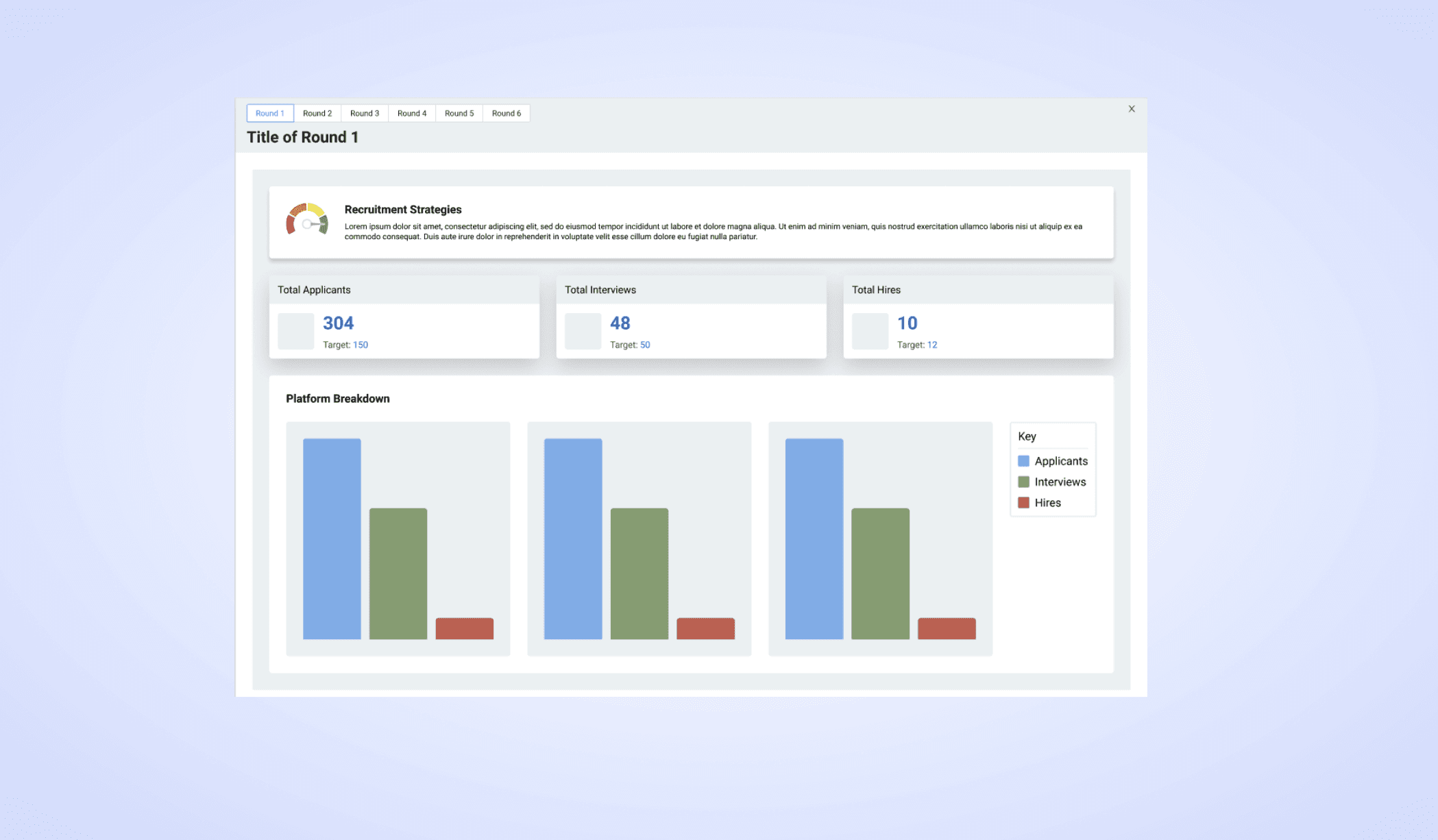Open the Round 3 tab
The image size is (1438, 840).
365,114
